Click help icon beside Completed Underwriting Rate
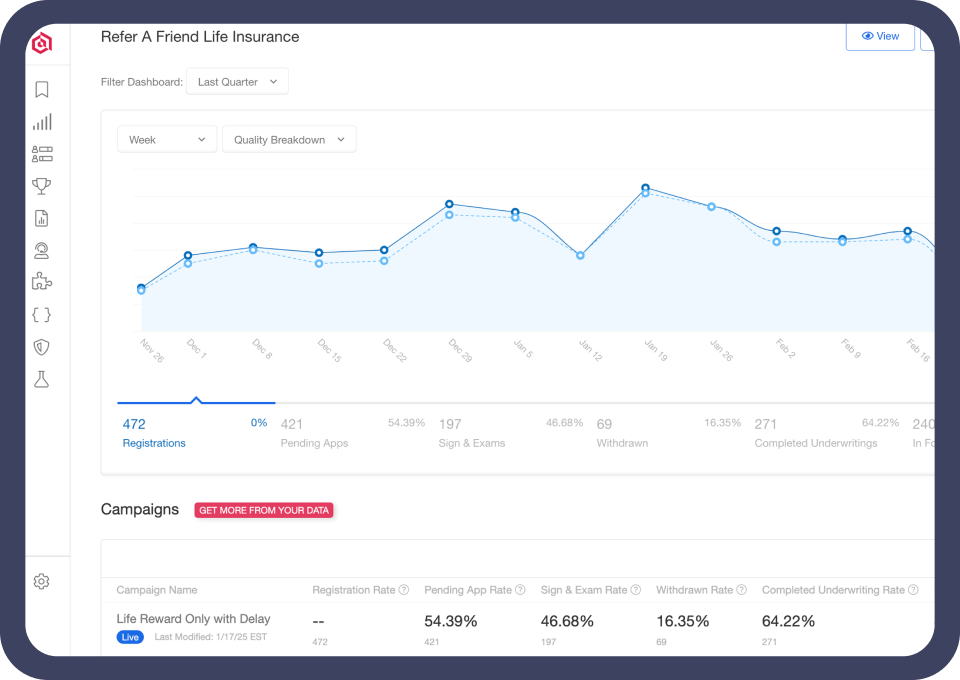The height and width of the screenshot is (680, 960). click(x=913, y=589)
